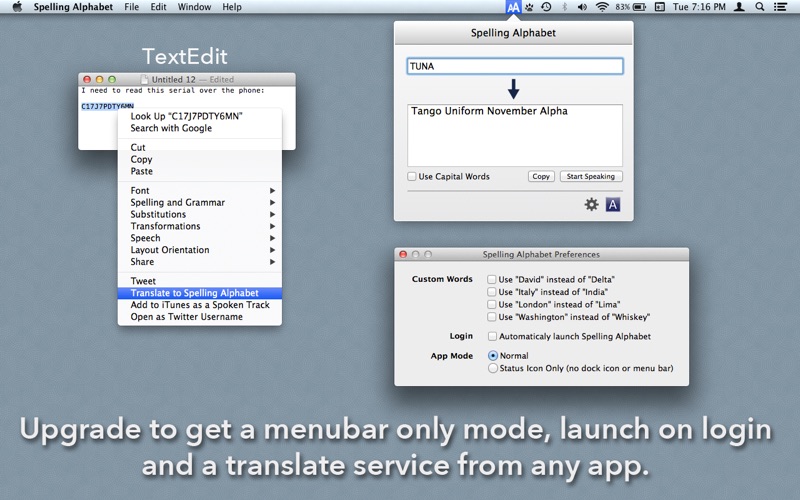The width and height of the screenshot is (800, 500).
Task: Minimize the TextEdit Untitled 12 window
Action: [x=99, y=80]
